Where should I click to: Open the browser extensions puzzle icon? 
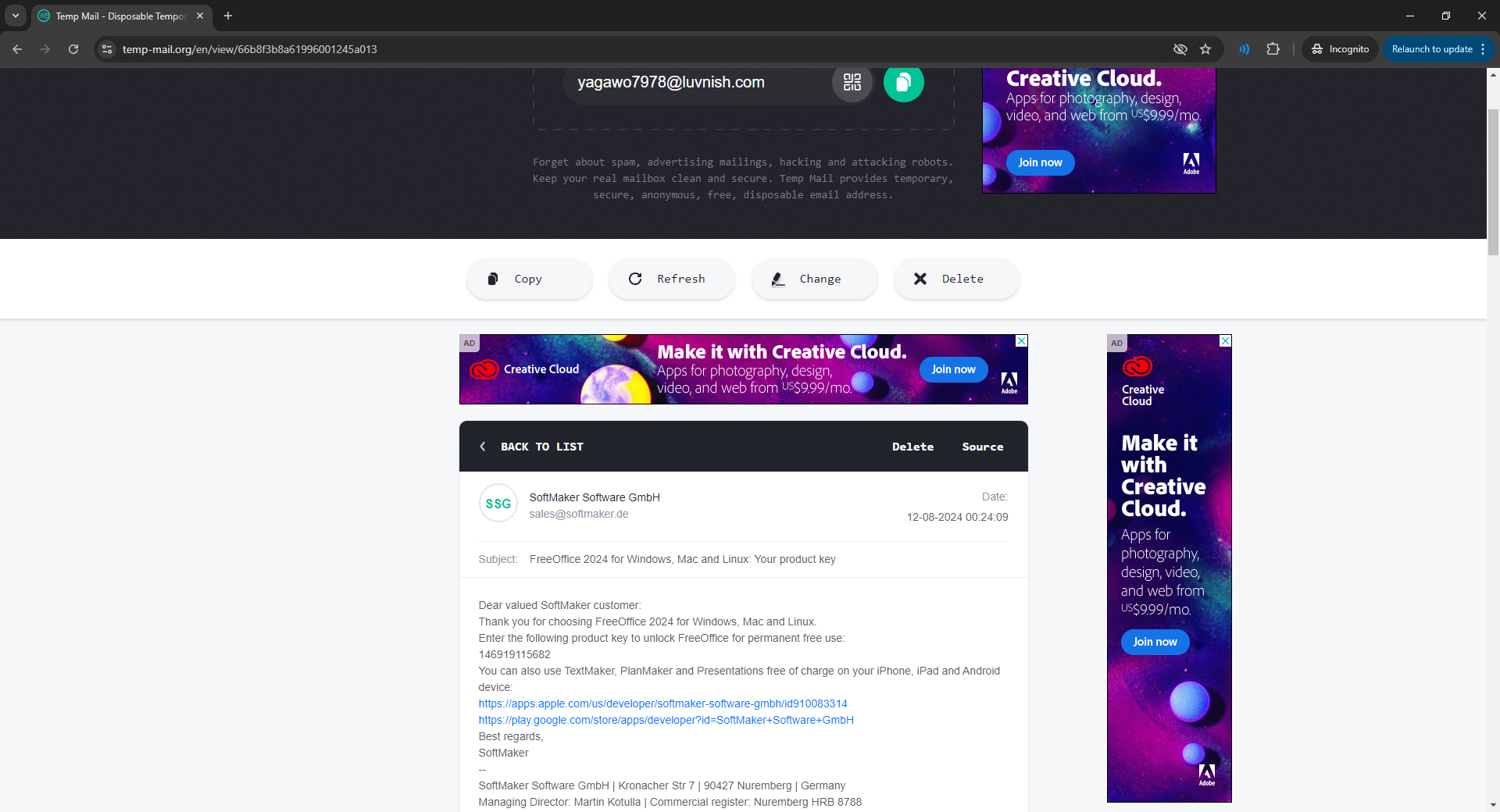coord(1273,49)
